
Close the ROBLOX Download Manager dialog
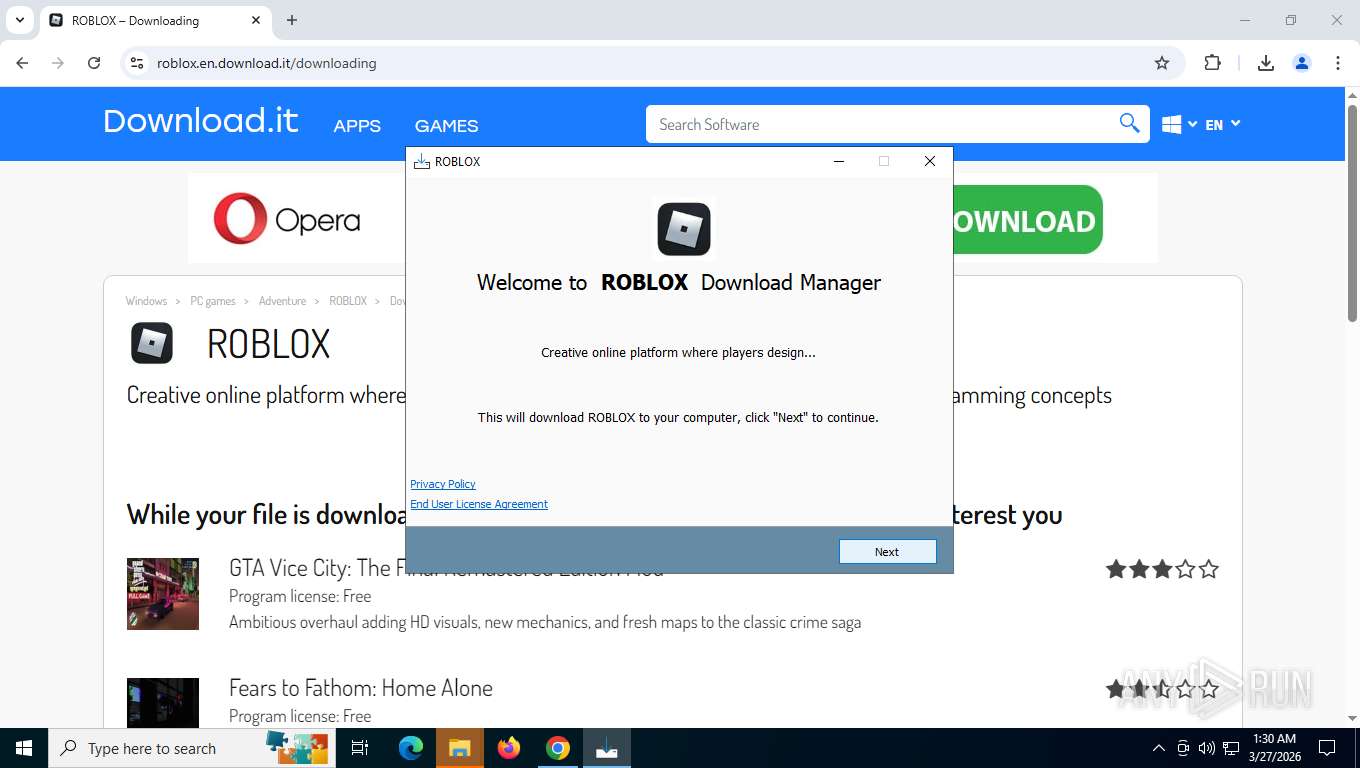(x=930, y=161)
